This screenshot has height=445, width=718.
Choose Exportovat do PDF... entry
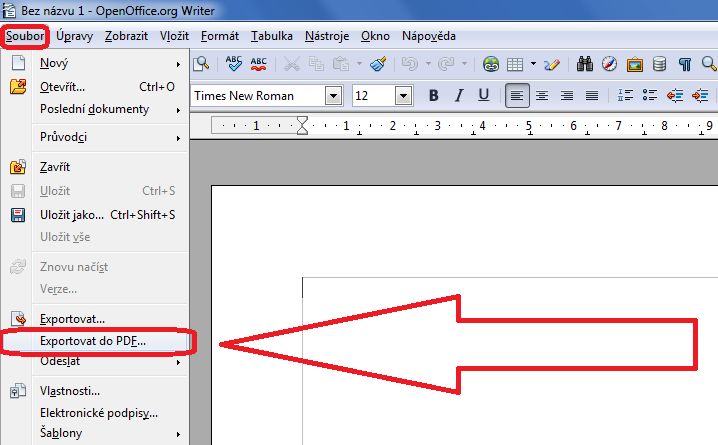click(95, 341)
